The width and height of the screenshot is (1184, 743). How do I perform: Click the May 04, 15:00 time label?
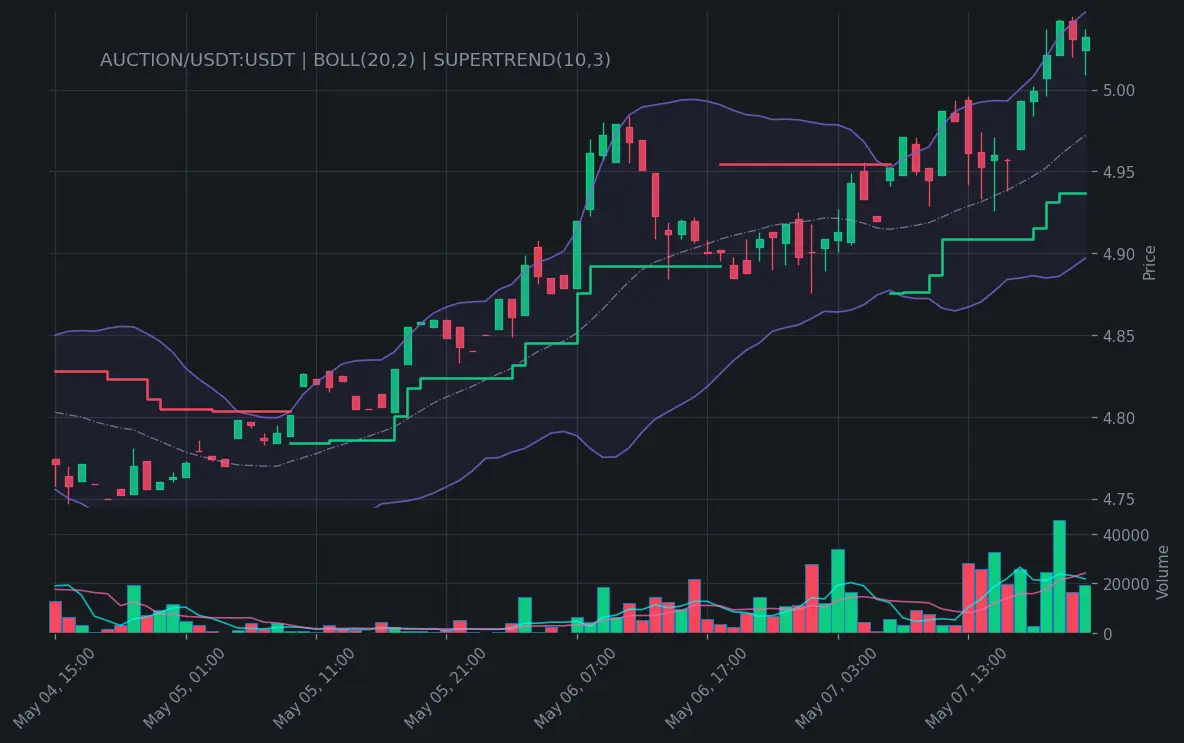(54, 687)
